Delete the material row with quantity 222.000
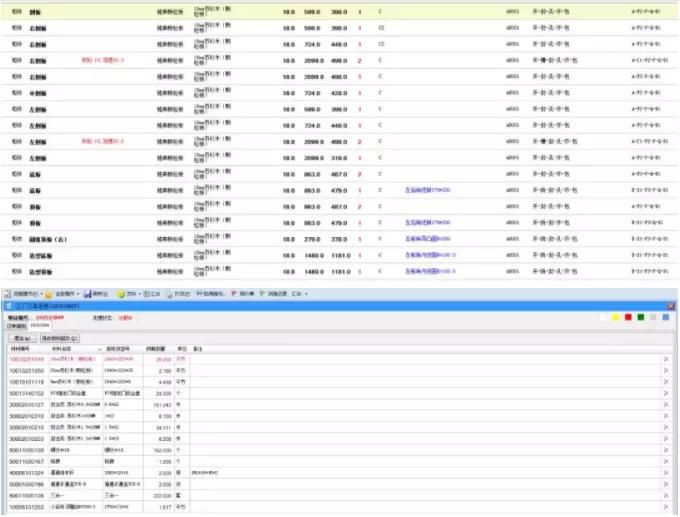The image size is (680, 517). pyautogui.click(x=666, y=495)
